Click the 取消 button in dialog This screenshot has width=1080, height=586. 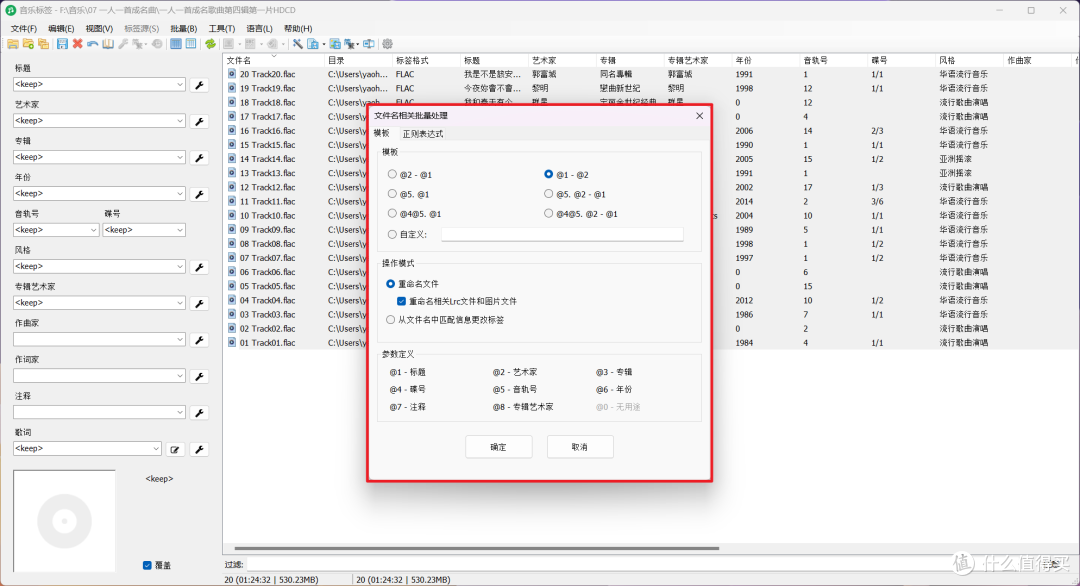tap(580, 447)
